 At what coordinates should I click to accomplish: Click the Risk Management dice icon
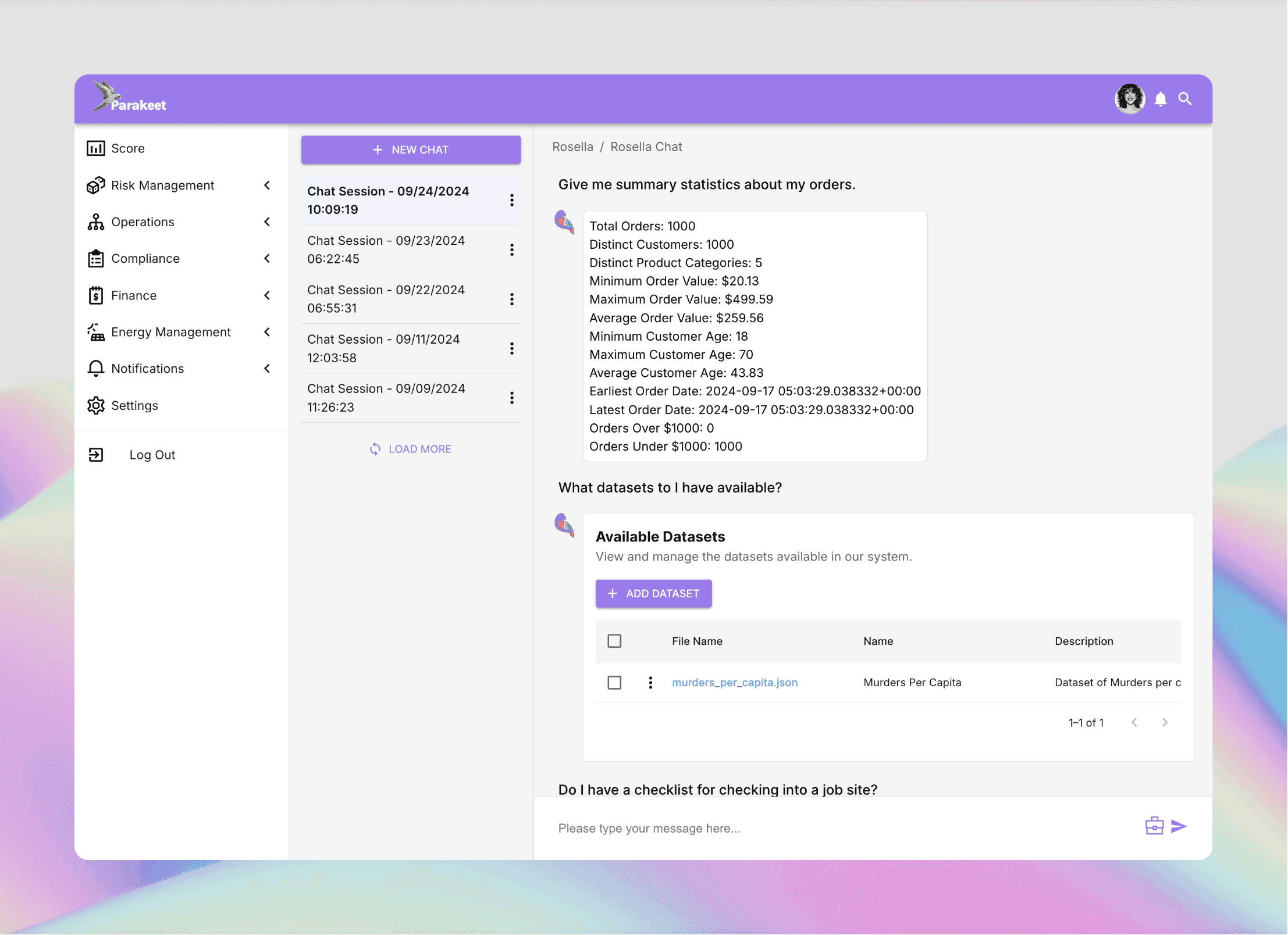(x=95, y=185)
